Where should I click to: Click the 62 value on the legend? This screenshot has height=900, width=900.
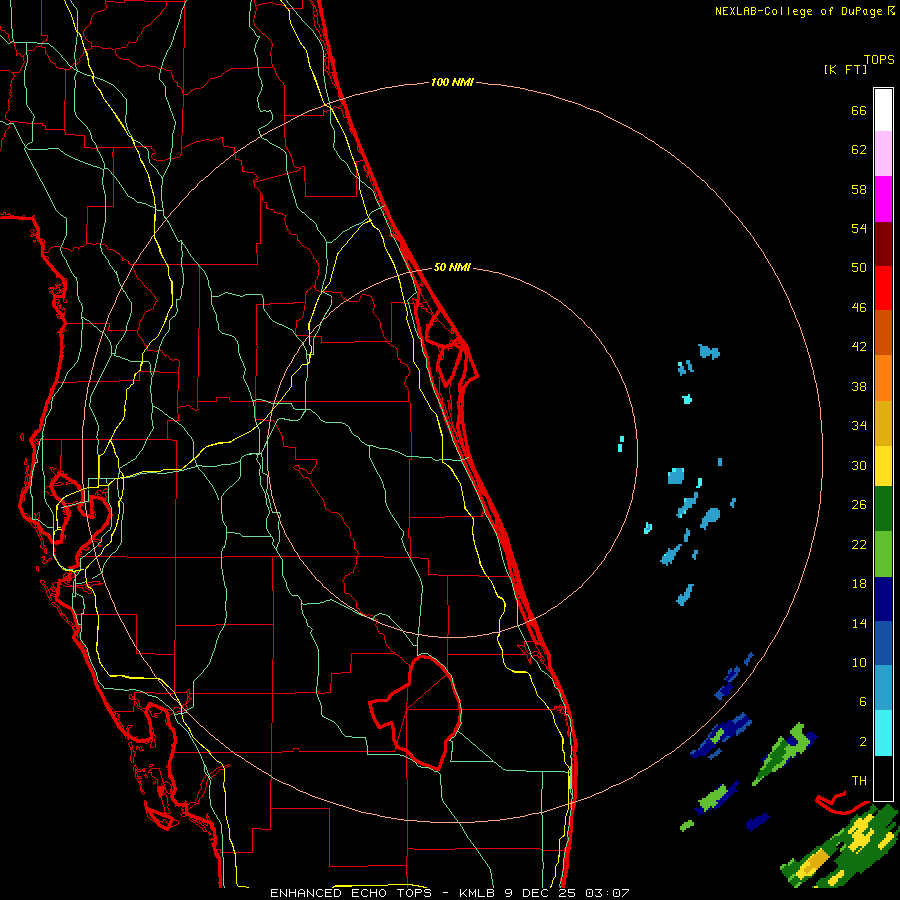point(859,150)
